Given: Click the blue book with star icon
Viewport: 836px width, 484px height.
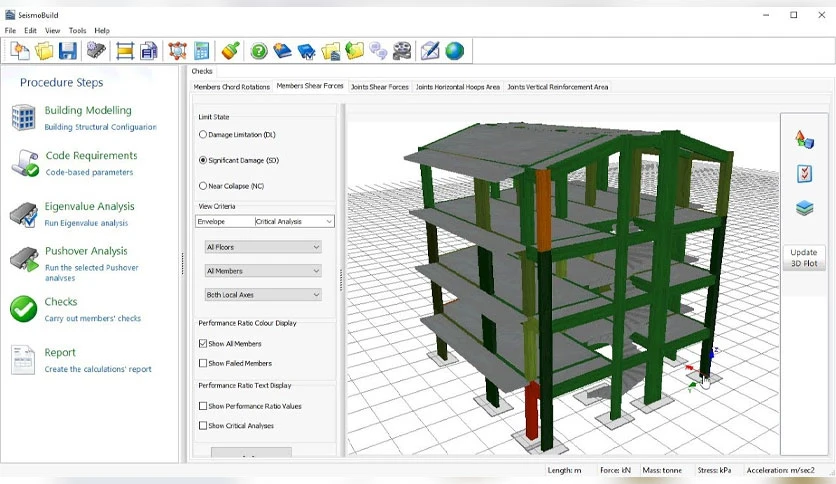Looking at the screenshot, I should tap(282, 51).
